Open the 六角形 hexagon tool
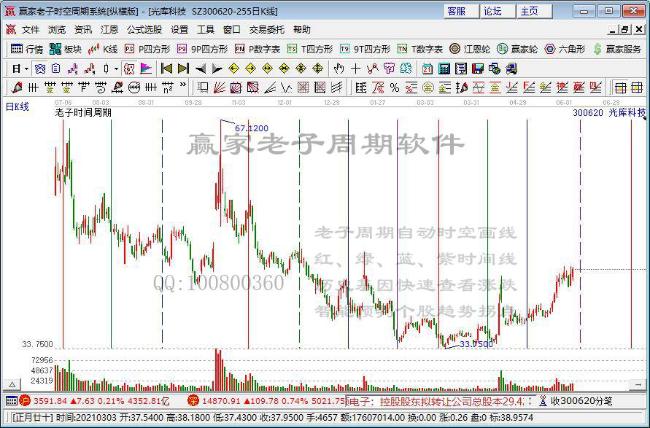650x428 pixels. pos(565,49)
